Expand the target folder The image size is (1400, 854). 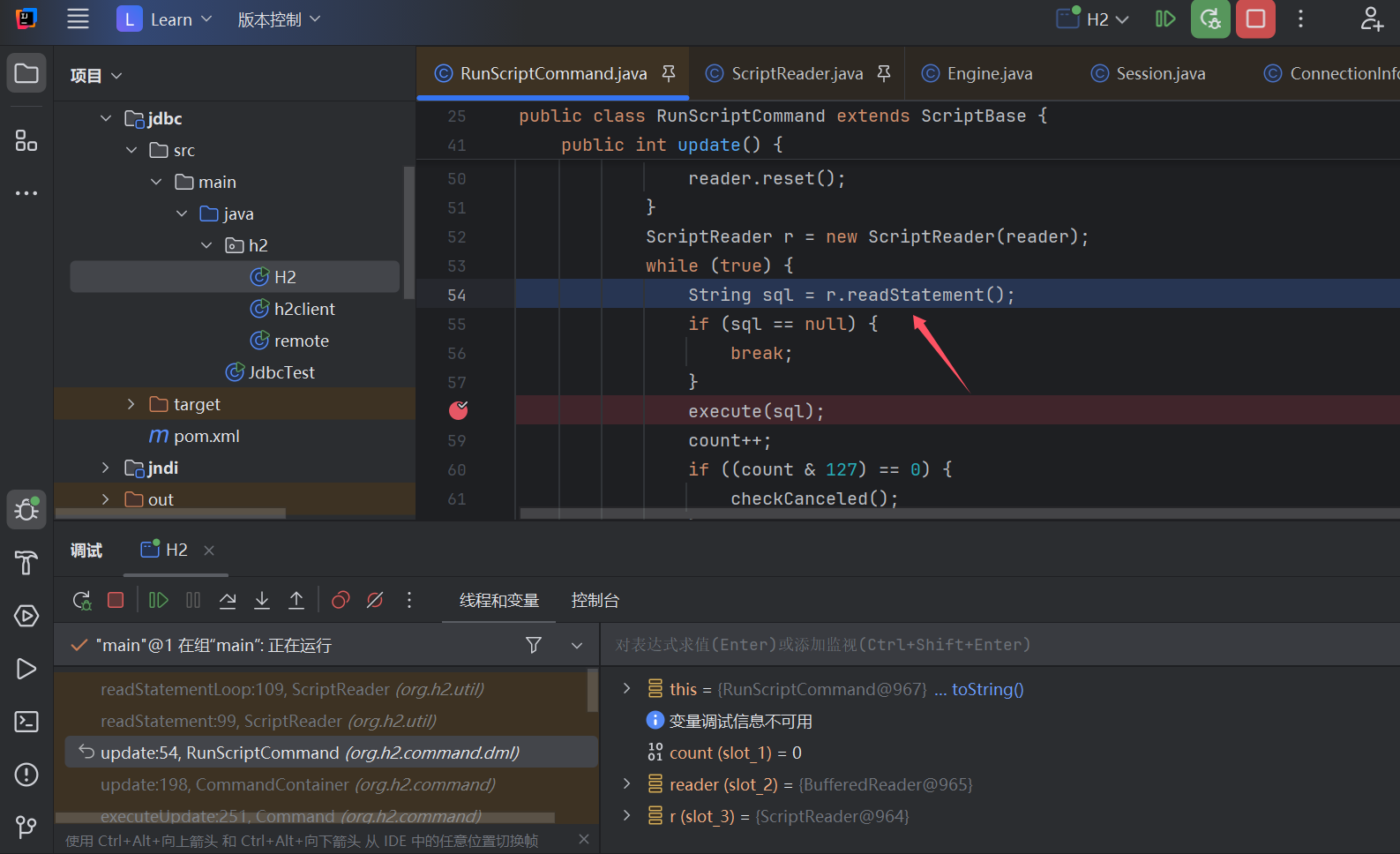pos(131,404)
